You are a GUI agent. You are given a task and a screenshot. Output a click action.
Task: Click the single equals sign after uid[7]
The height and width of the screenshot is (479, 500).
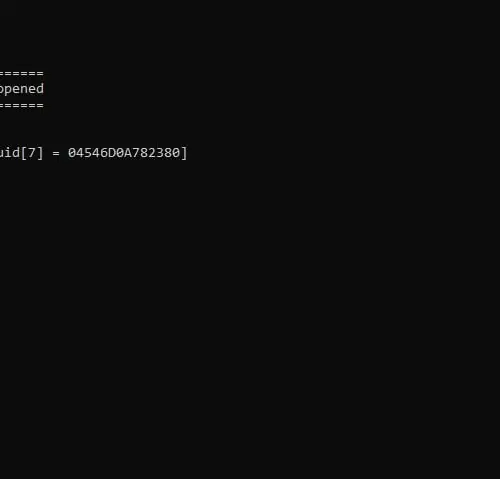56,153
